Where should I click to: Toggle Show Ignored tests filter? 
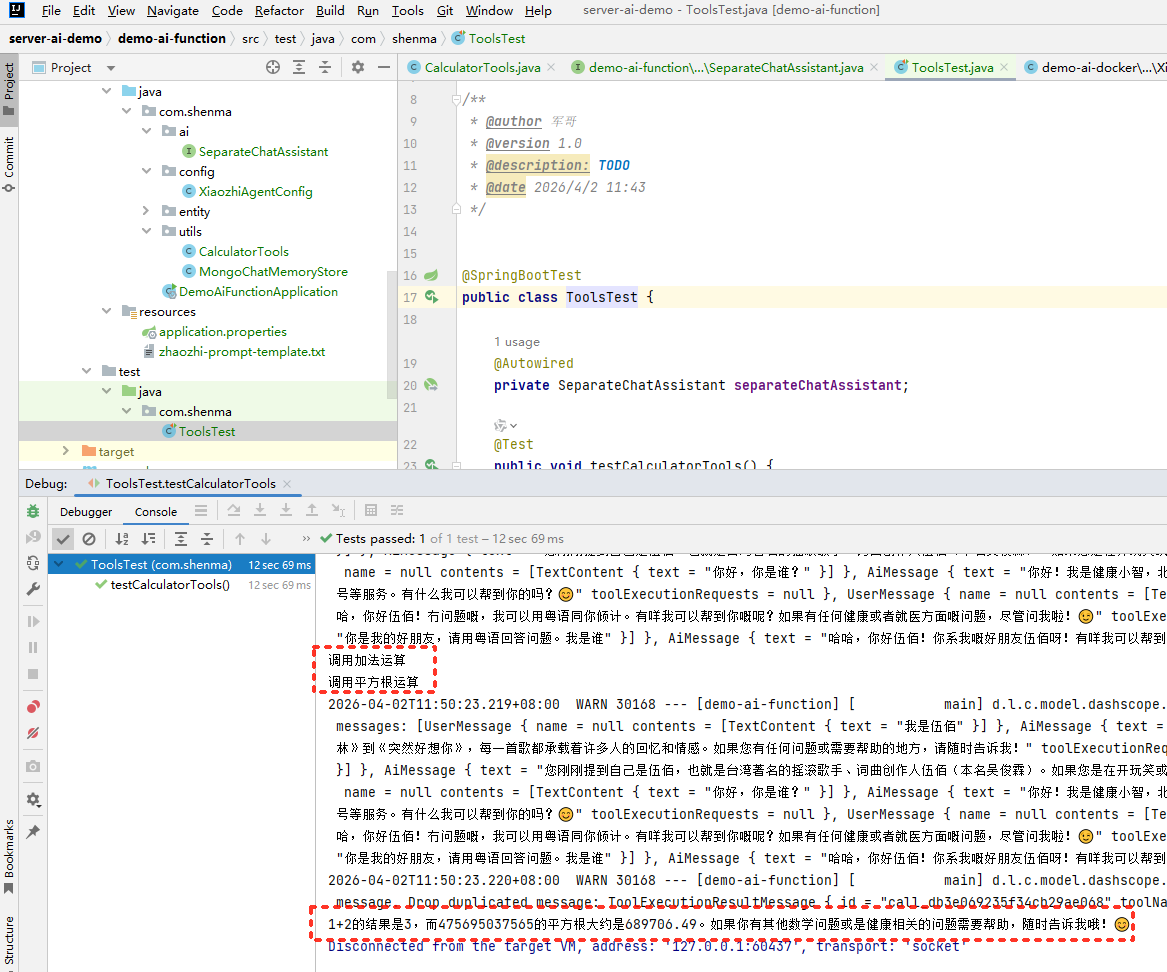89,539
